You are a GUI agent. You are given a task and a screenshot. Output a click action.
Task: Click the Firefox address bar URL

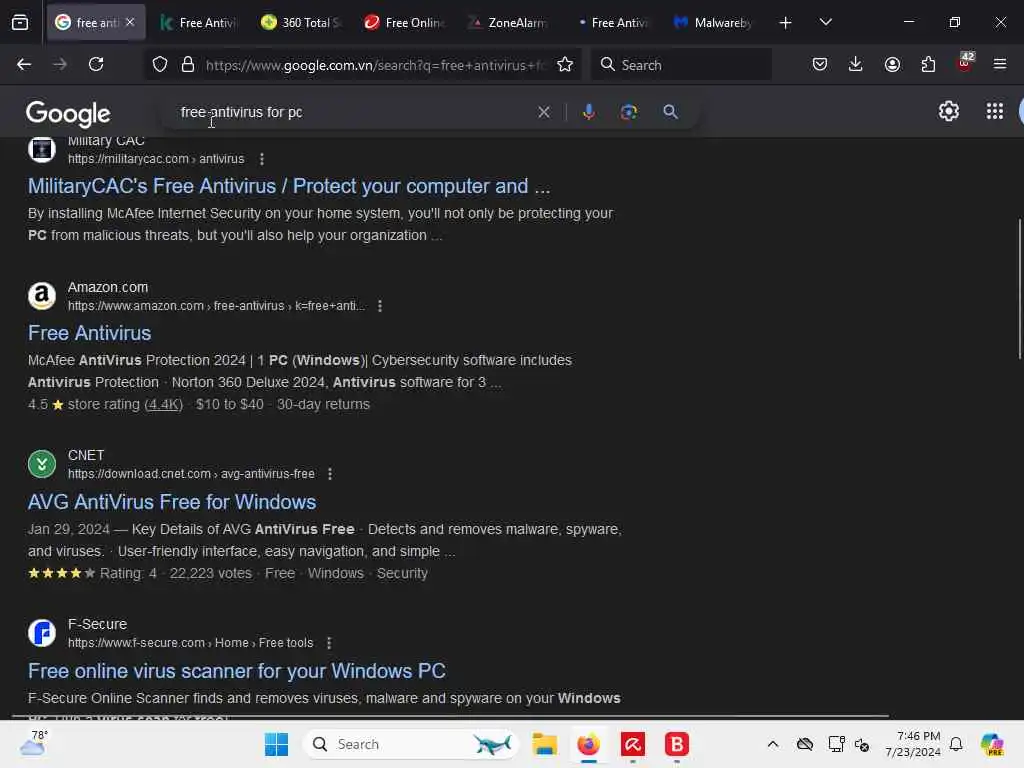pos(376,65)
